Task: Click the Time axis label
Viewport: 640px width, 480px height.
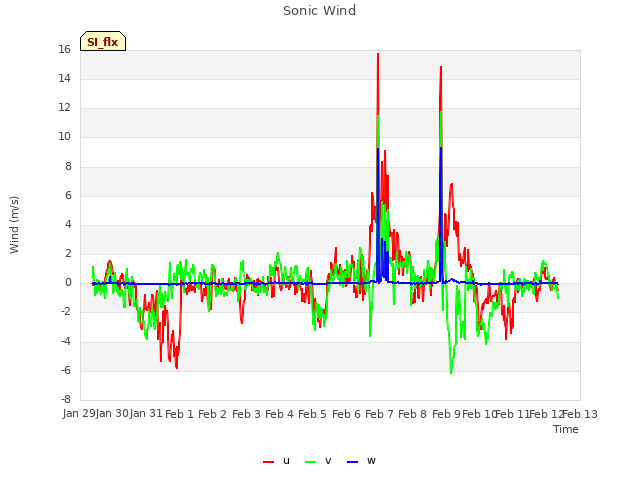Action: (x=566, y=429)
